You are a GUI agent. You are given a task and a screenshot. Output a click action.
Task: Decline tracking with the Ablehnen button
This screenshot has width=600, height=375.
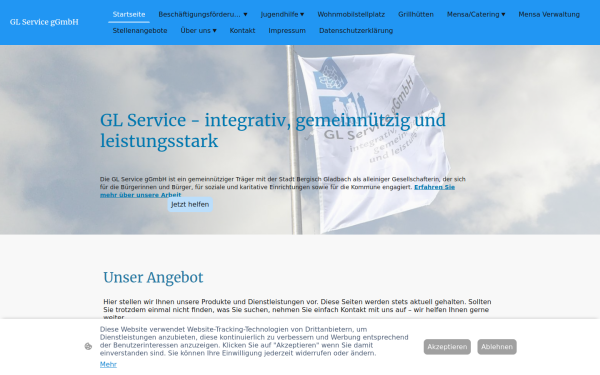pos(497,347)
